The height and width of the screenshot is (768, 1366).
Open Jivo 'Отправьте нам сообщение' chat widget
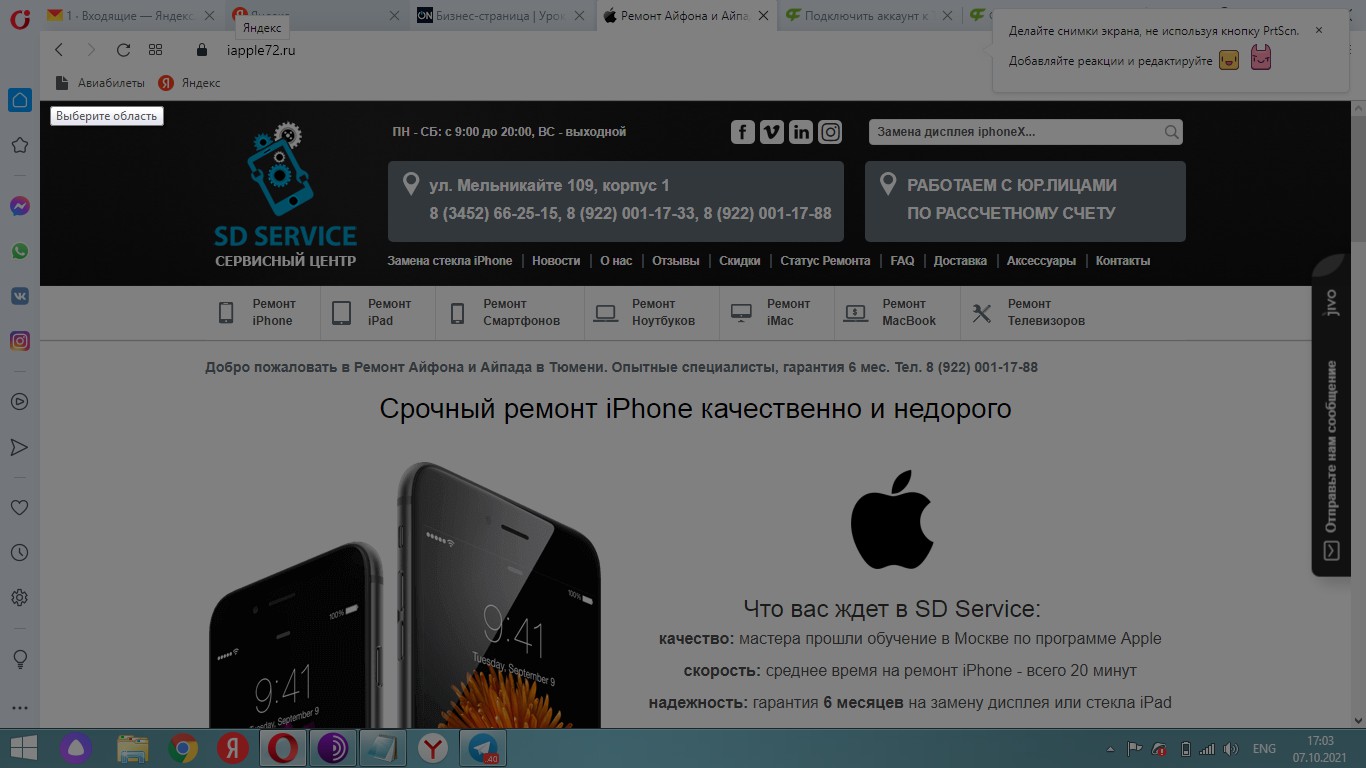pos(1333,415)
